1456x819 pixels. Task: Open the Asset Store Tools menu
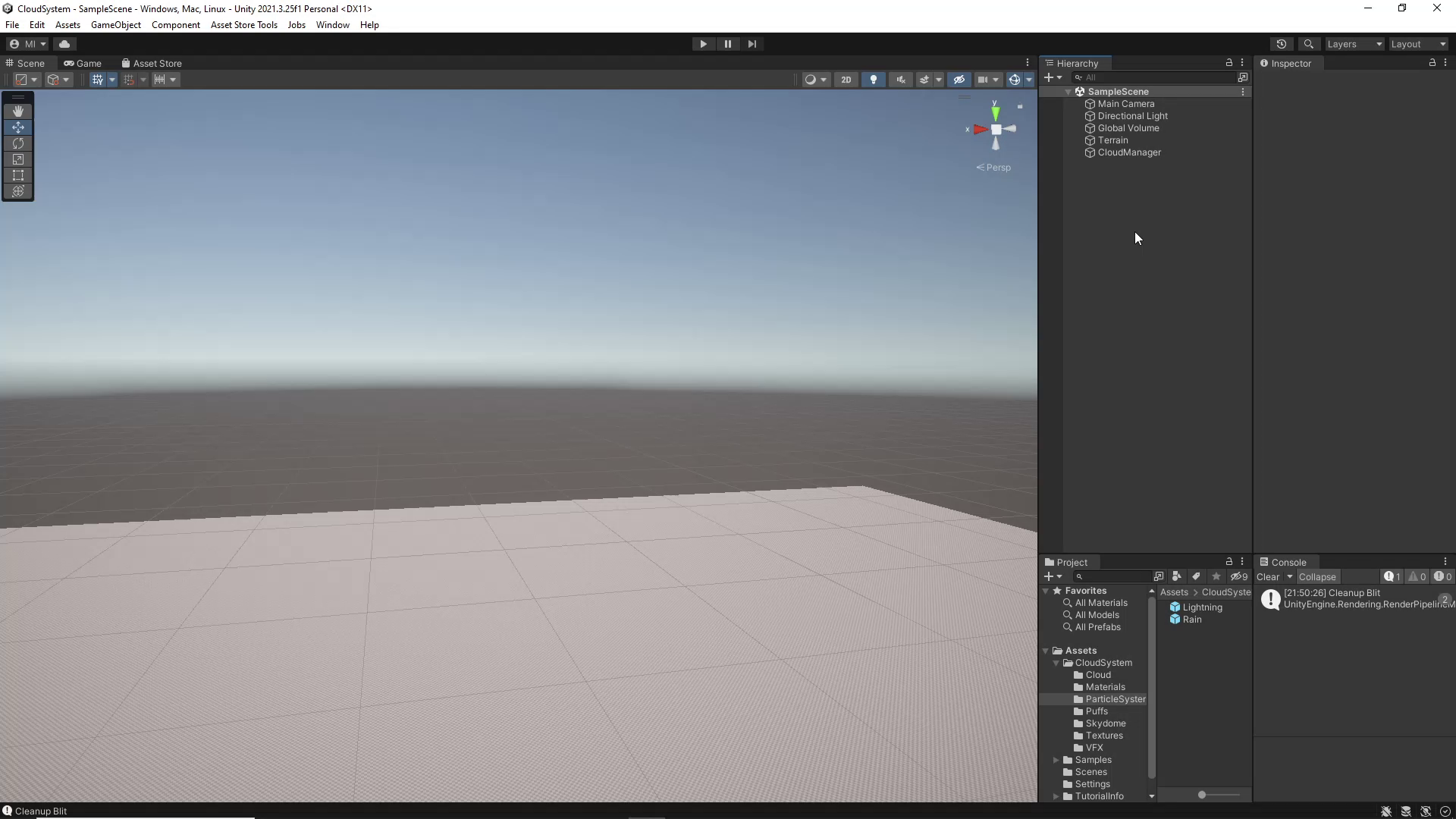(244, 25)
